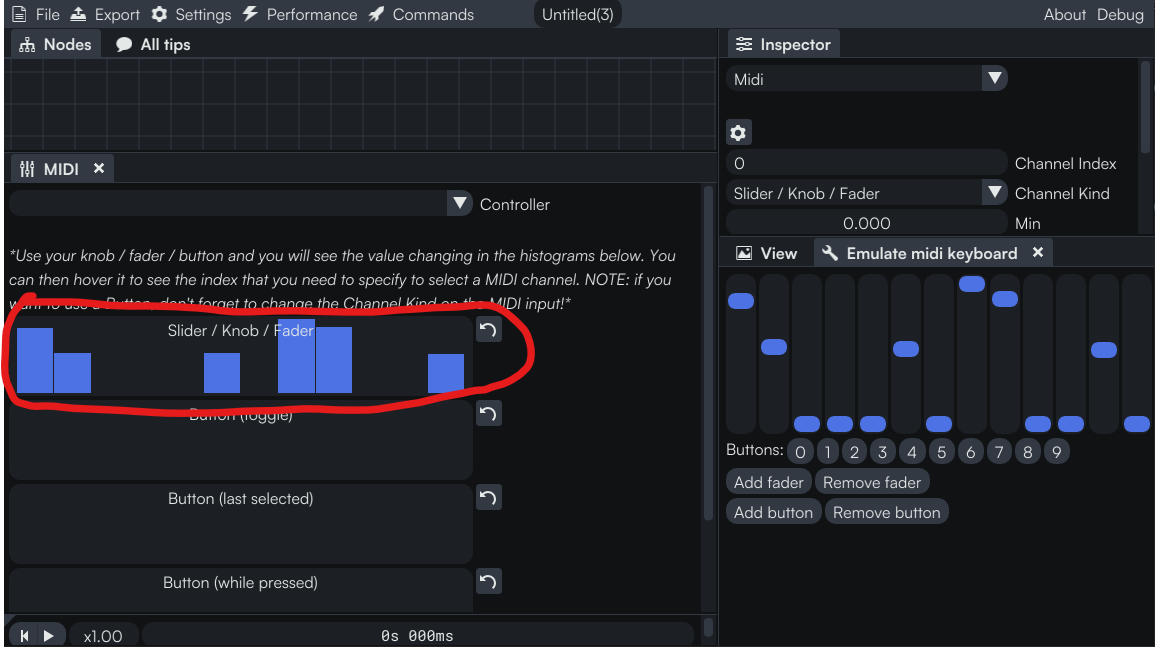Close the Emulate midi keyboard tab

pos(1038,253)
